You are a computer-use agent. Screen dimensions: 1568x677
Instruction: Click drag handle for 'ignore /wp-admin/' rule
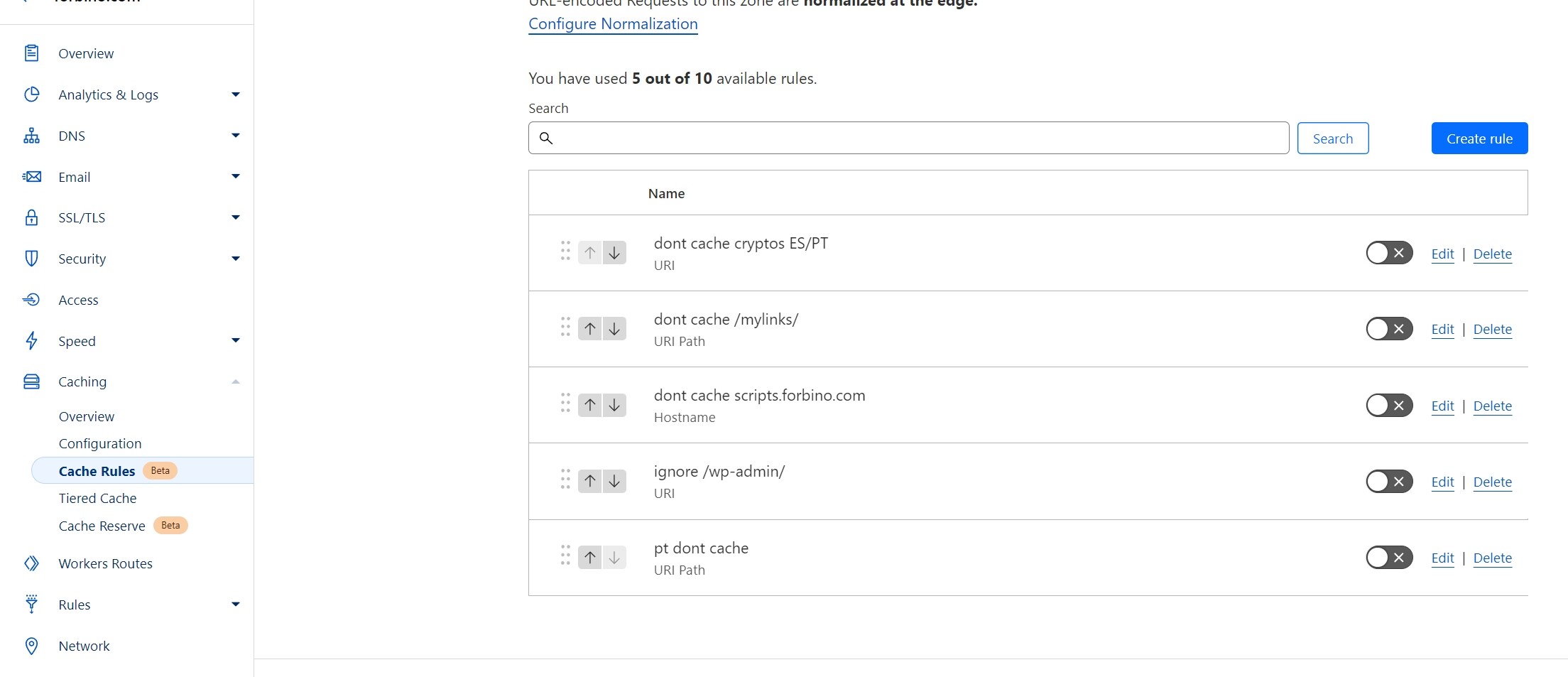(x=565, y=480)
